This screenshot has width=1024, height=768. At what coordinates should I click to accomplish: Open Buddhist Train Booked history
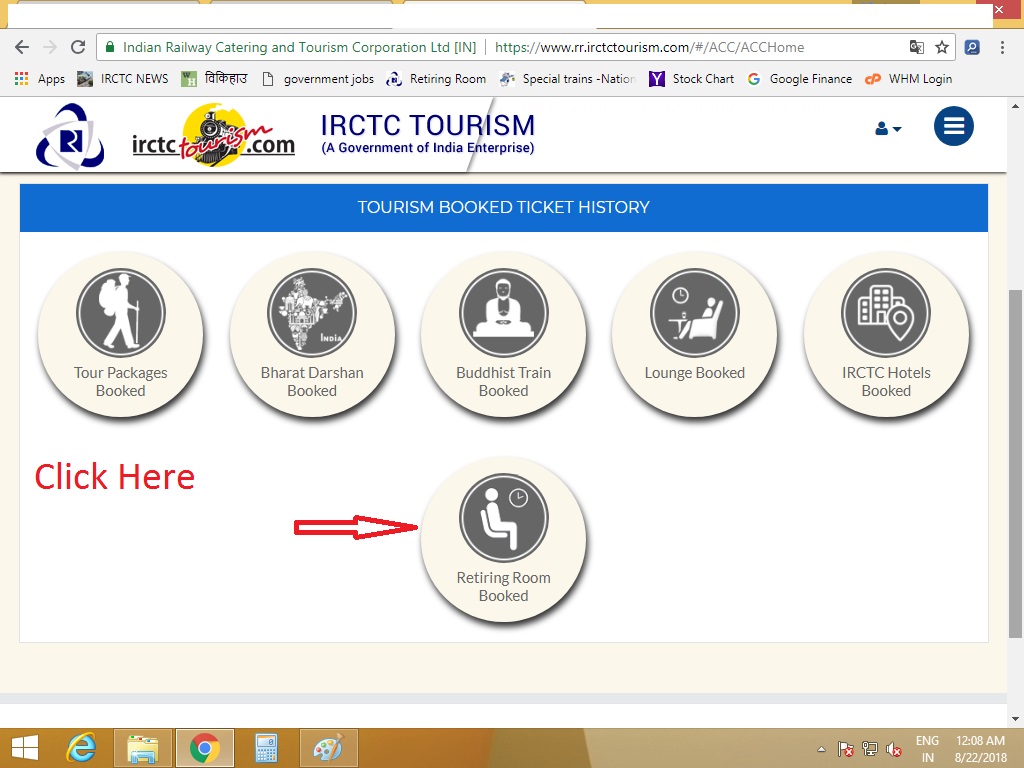click(503, 335)
